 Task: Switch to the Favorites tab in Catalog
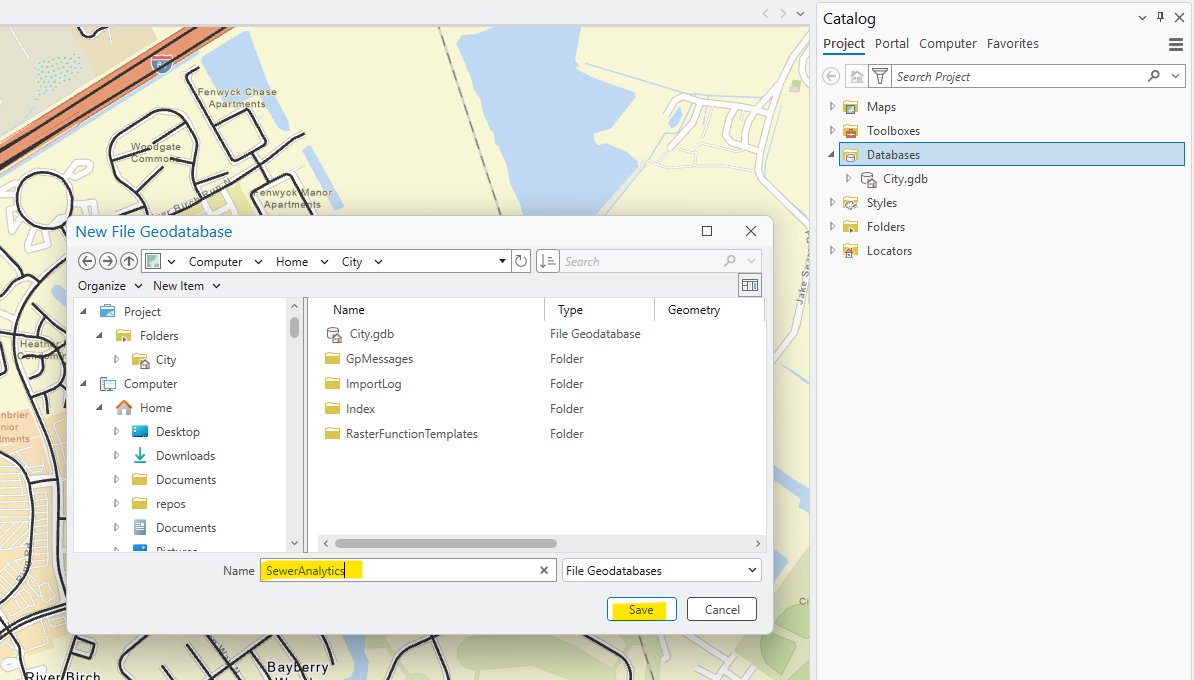tap(1012, 43)
